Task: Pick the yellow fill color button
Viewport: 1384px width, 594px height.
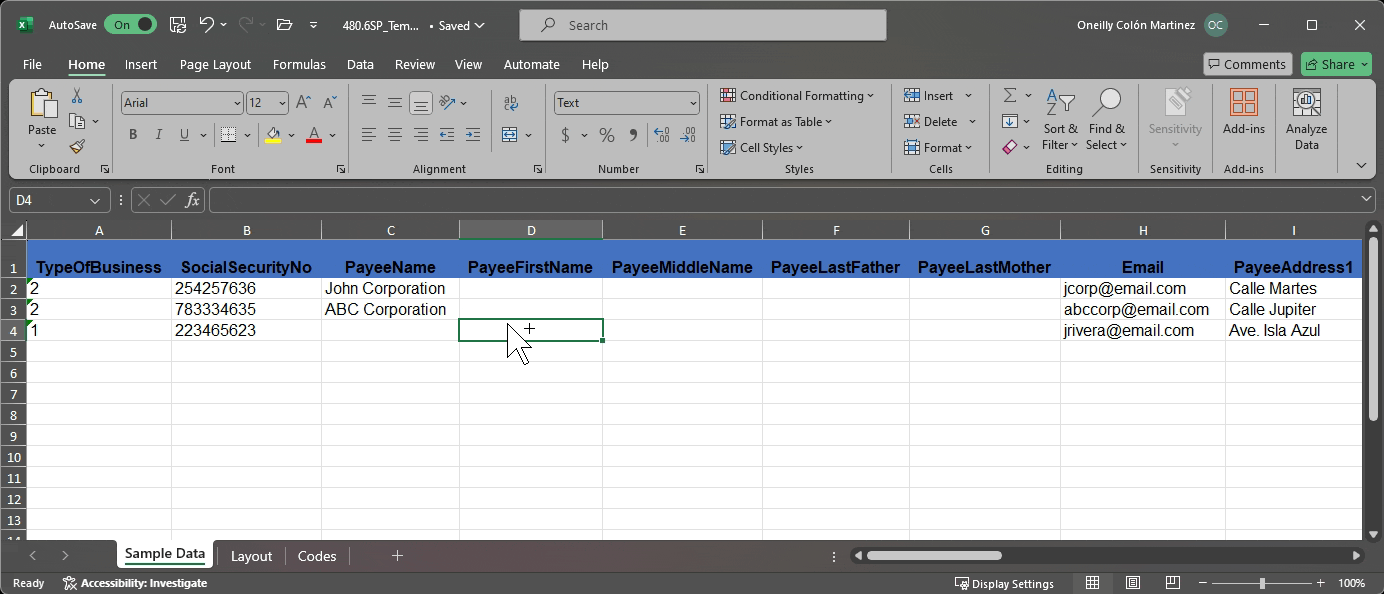Action: click(273, 134)
